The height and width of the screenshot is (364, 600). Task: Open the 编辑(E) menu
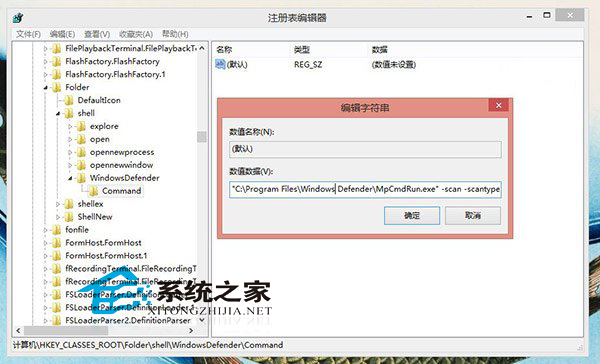coord(62,34)
